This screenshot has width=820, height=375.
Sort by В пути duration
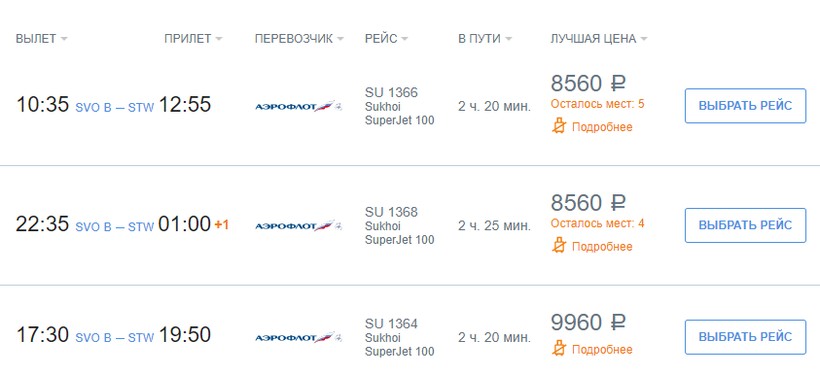click(x=485, y=39)
